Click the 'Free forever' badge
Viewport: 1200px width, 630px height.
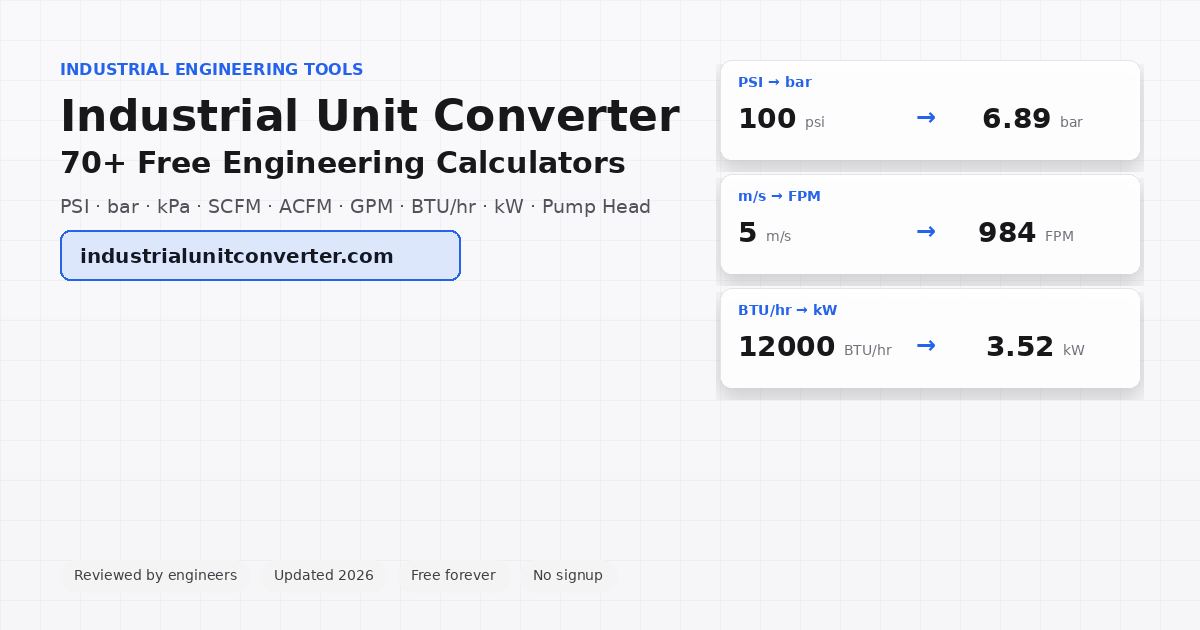pyautogui.click(x=453, y=575)
